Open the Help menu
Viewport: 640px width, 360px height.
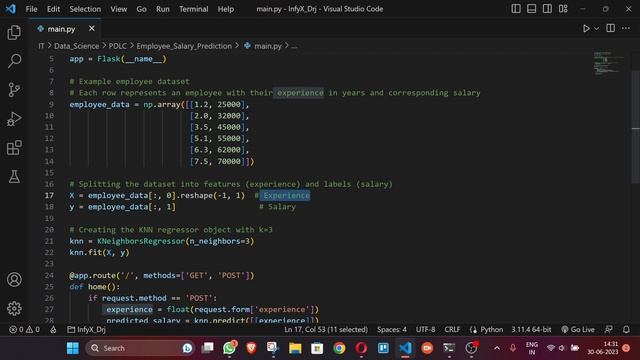225,9
